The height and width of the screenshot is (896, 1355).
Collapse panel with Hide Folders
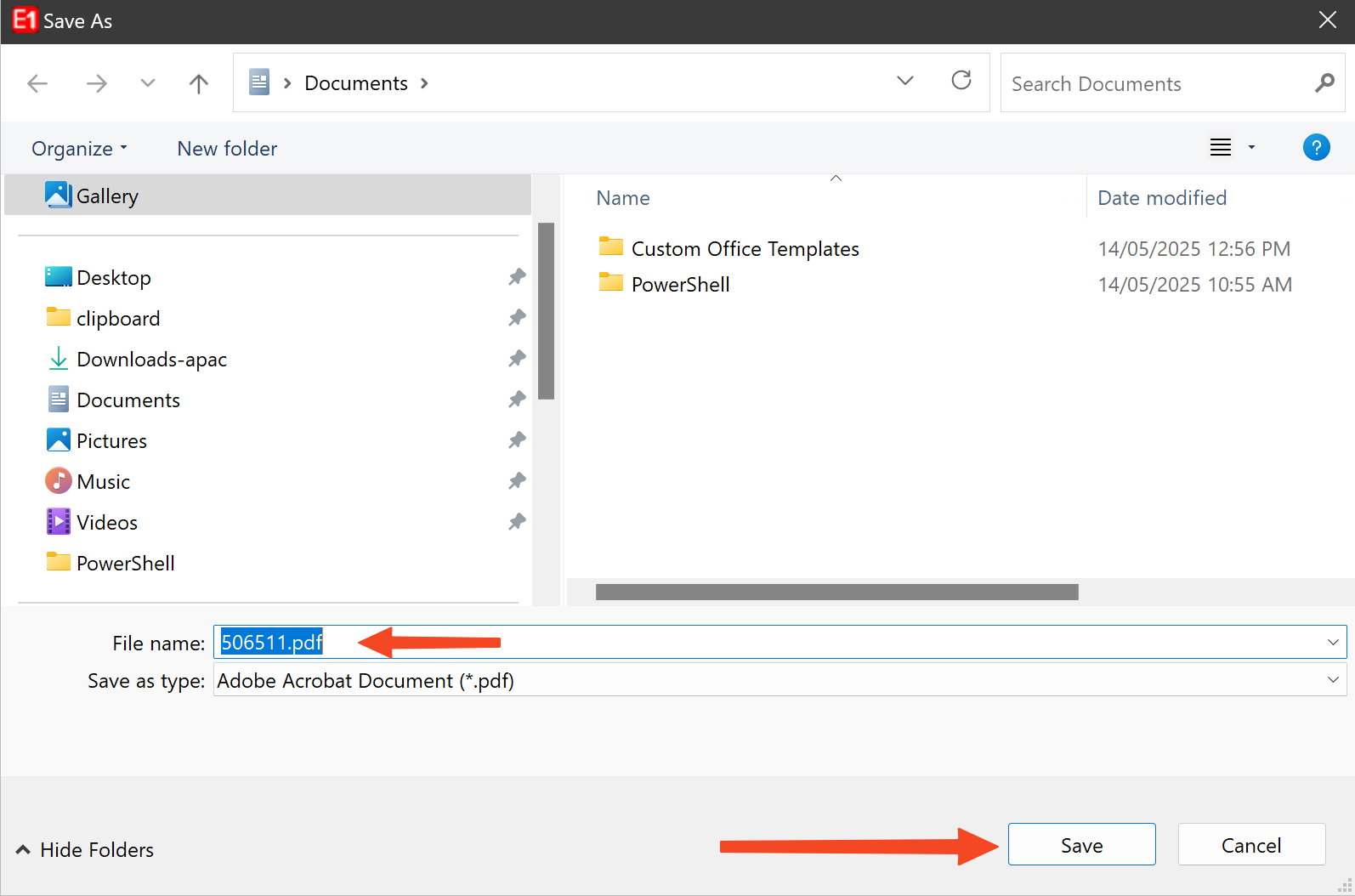tap(85, 850)
